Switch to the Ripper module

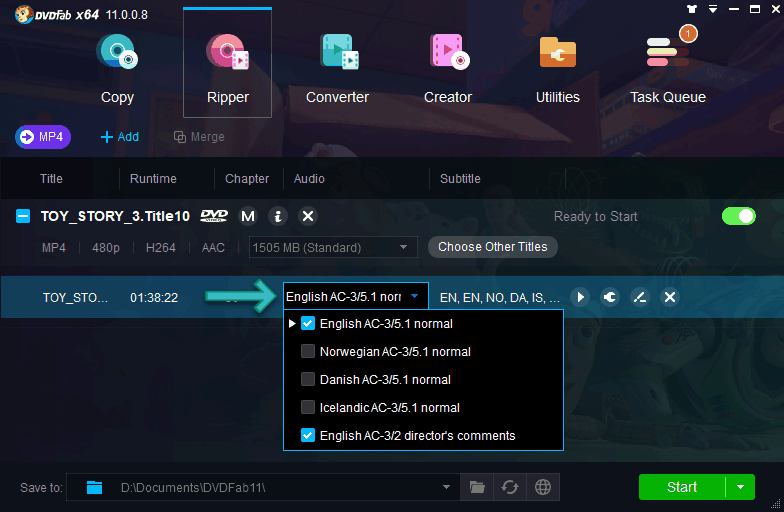click(228, 64)
